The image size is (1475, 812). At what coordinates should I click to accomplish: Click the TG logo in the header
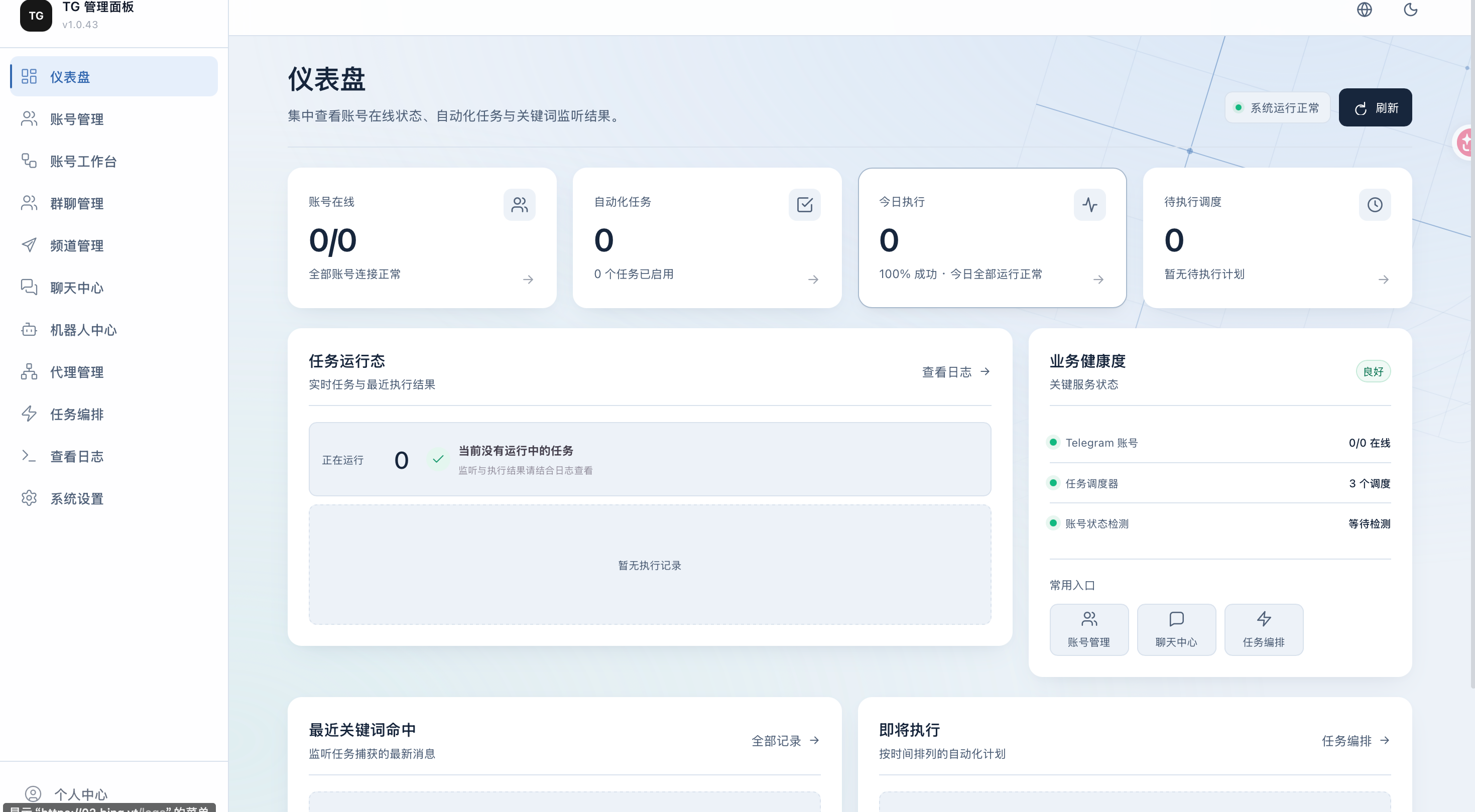point(36,15)
